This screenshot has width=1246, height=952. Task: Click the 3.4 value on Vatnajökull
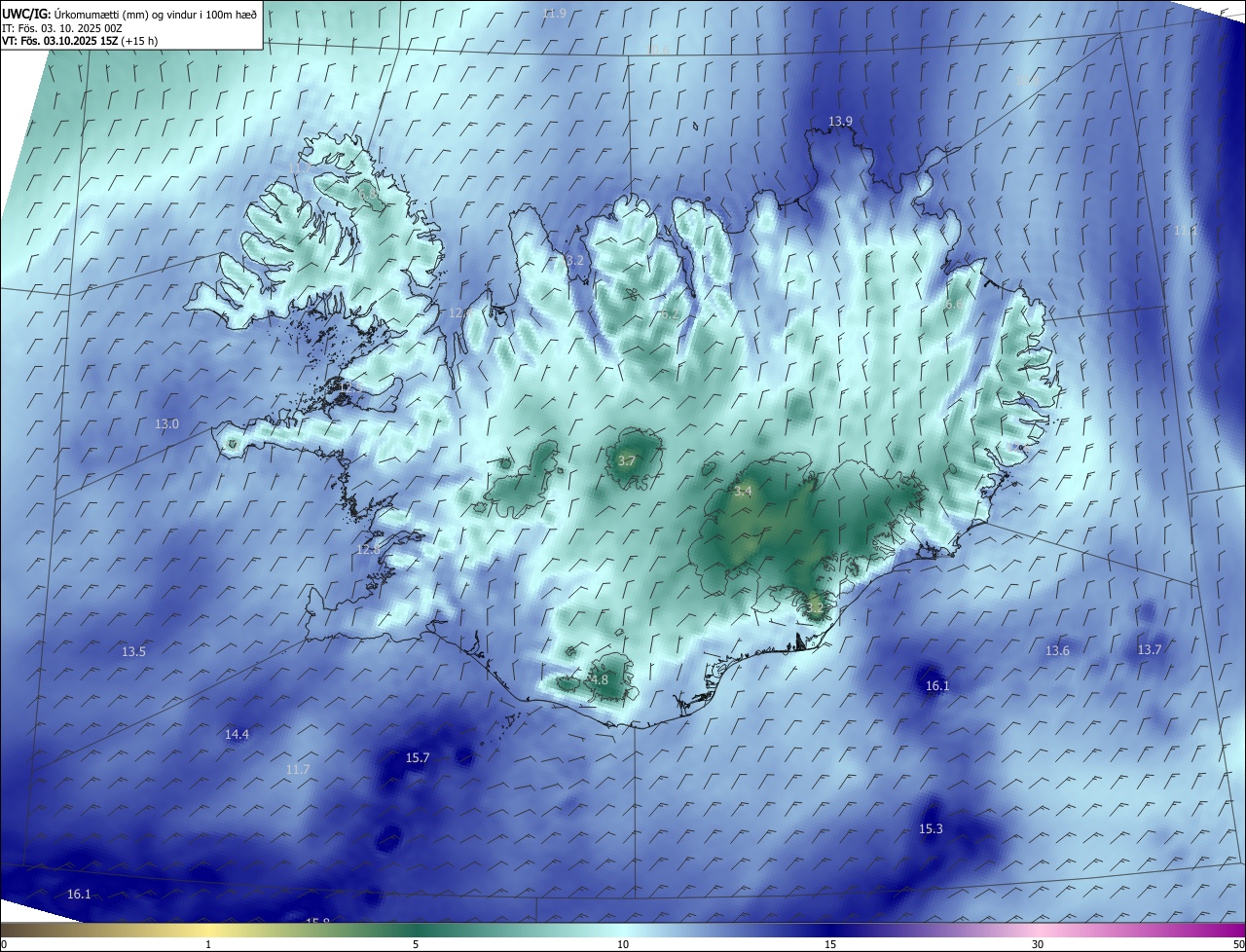pyautogui.click(x=743, y=492)
